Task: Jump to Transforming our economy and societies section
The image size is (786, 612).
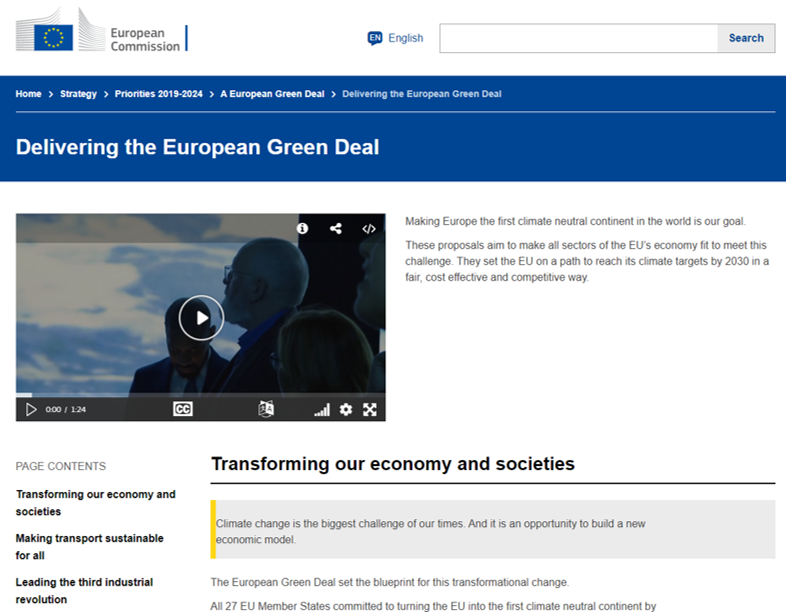Action: pos(95,503)
